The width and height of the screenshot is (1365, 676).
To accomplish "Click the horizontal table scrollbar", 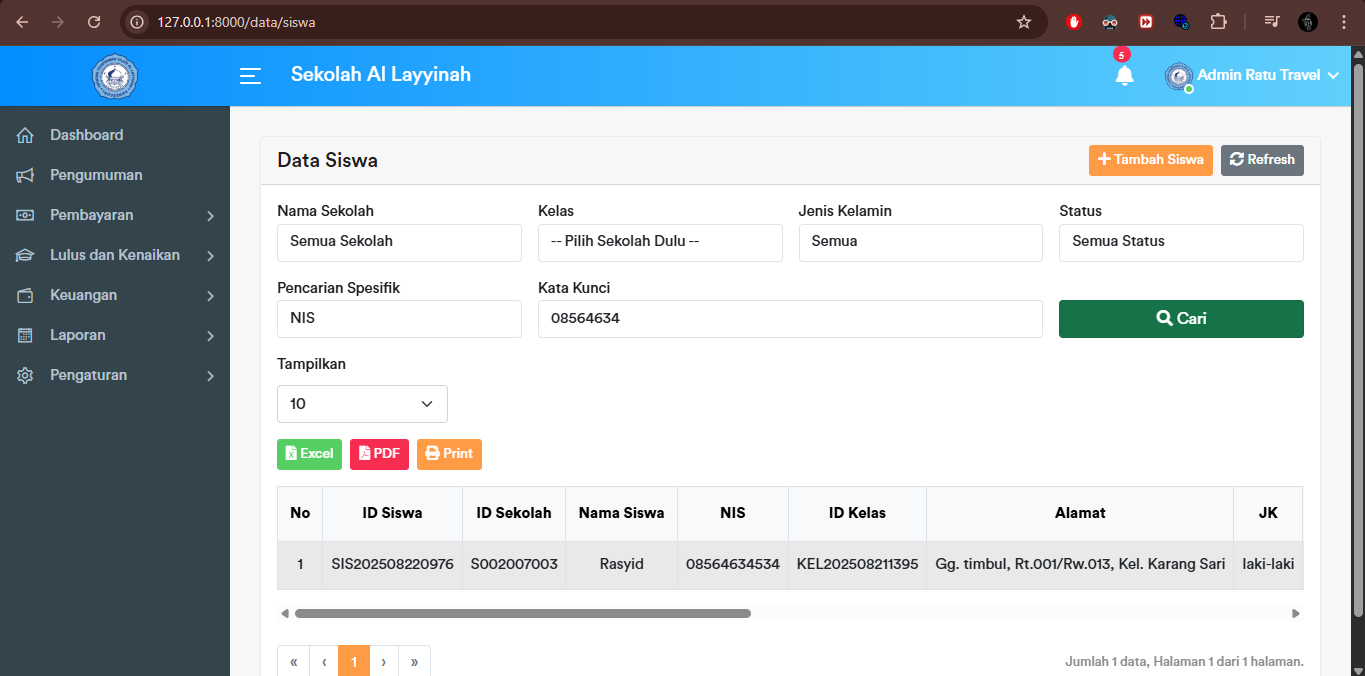I will coord(522,613).
